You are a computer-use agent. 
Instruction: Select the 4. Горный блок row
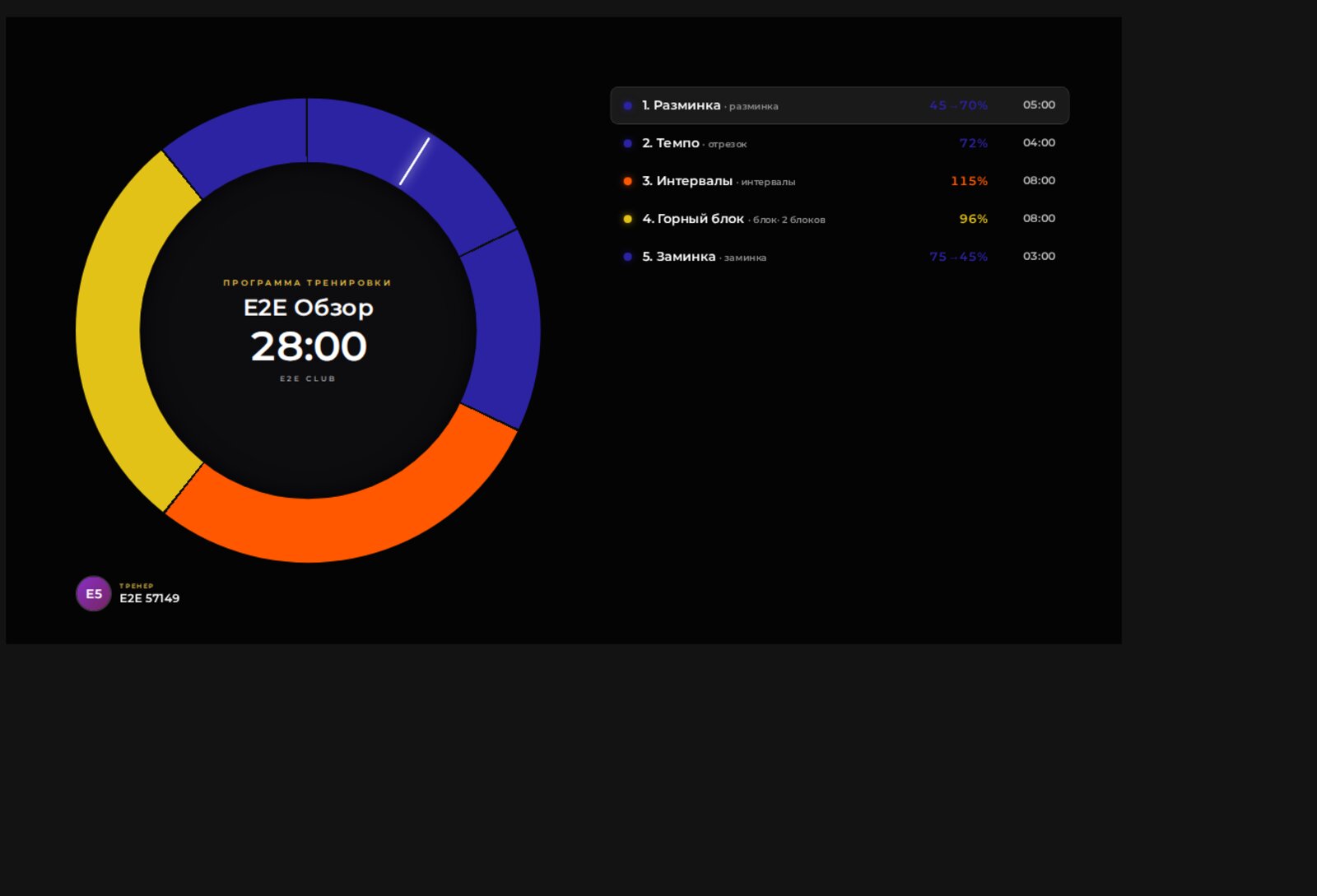[x=840, y=219]
